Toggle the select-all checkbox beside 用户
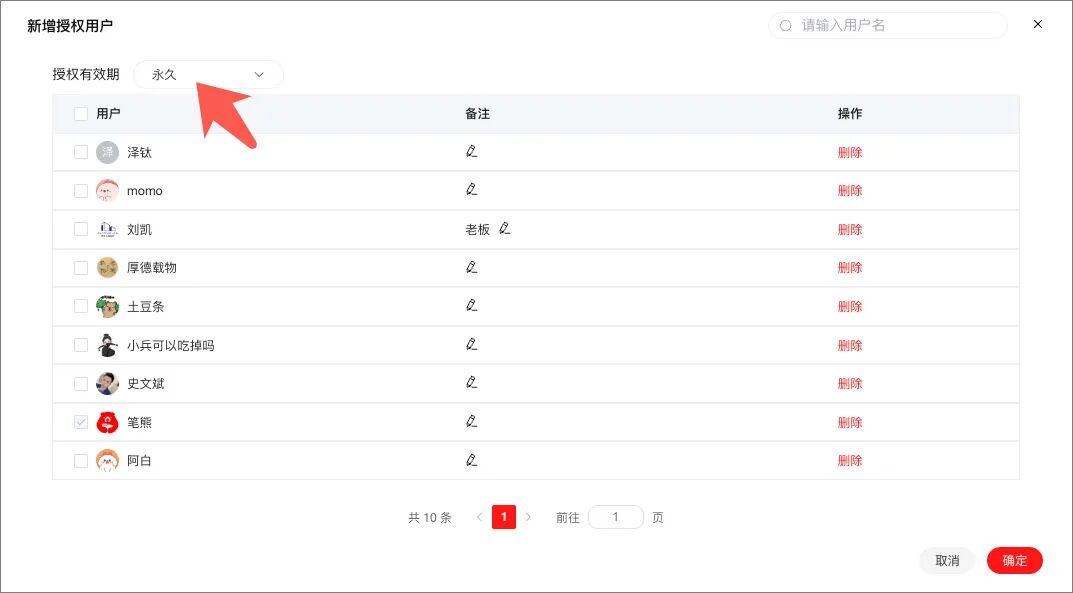Screen dimensions: 1073x593 pos(81,114)
